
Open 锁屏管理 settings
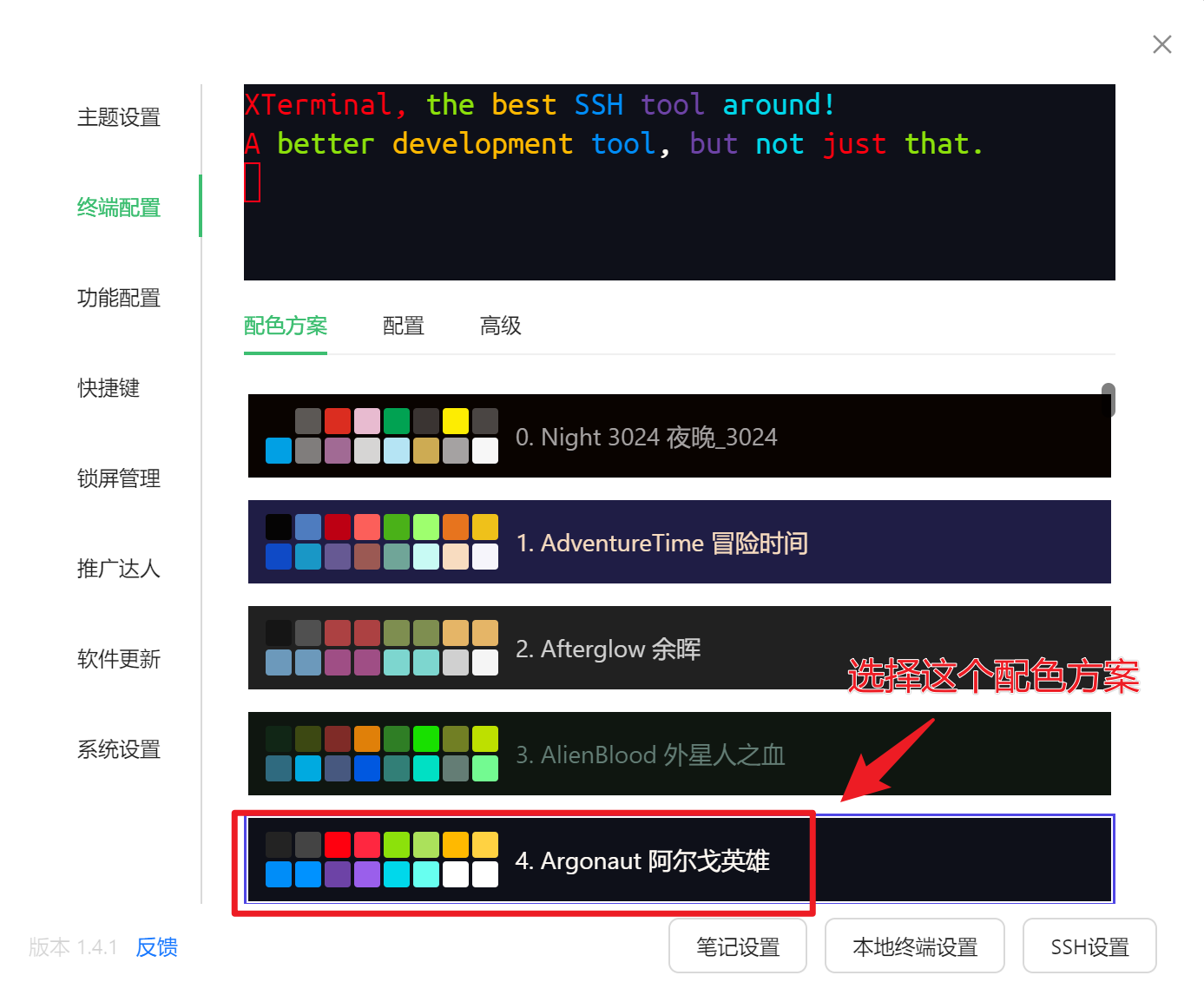[118, 478]
